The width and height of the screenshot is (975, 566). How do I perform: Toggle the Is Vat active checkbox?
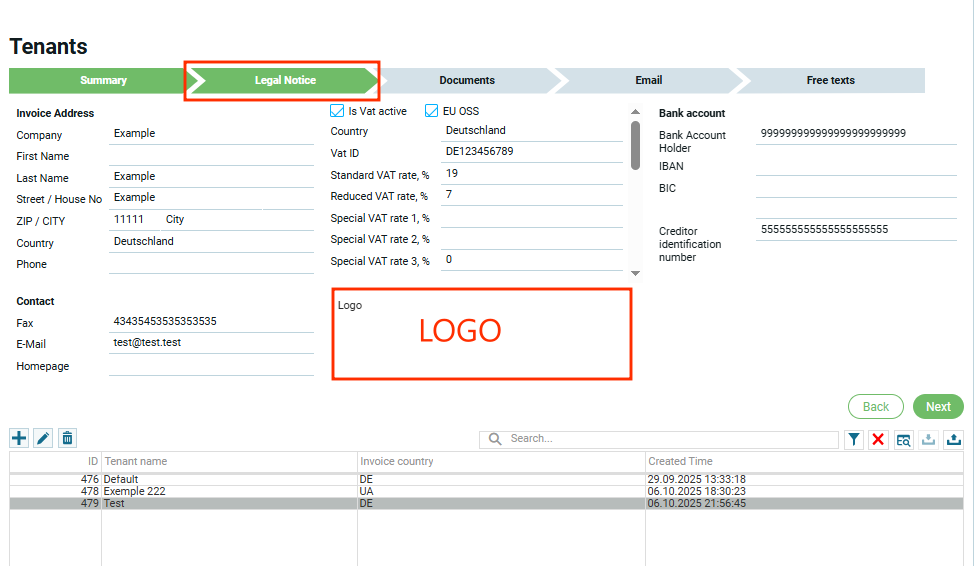(x=337, y=111)
